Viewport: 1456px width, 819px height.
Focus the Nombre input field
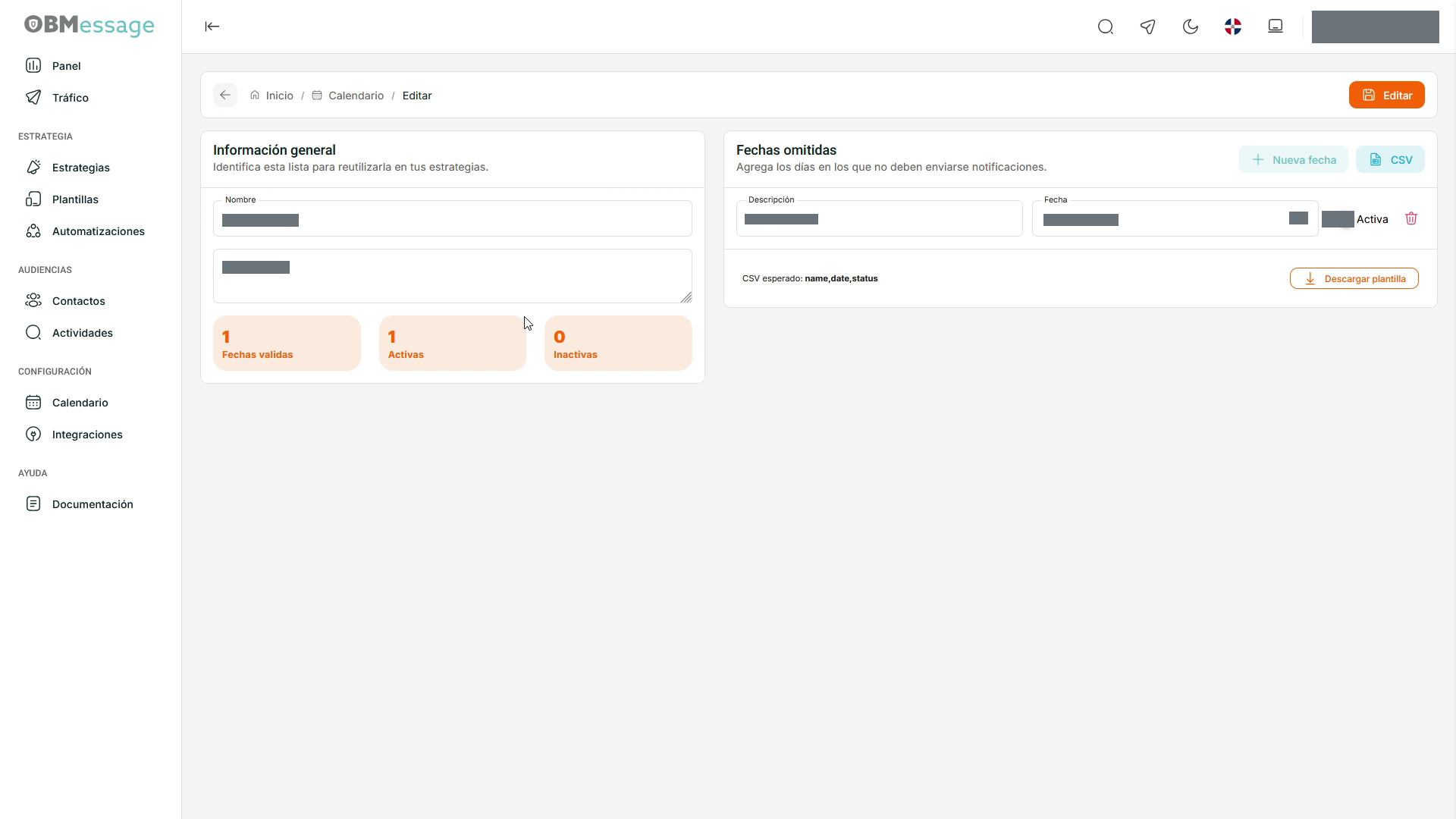[453, 218]
